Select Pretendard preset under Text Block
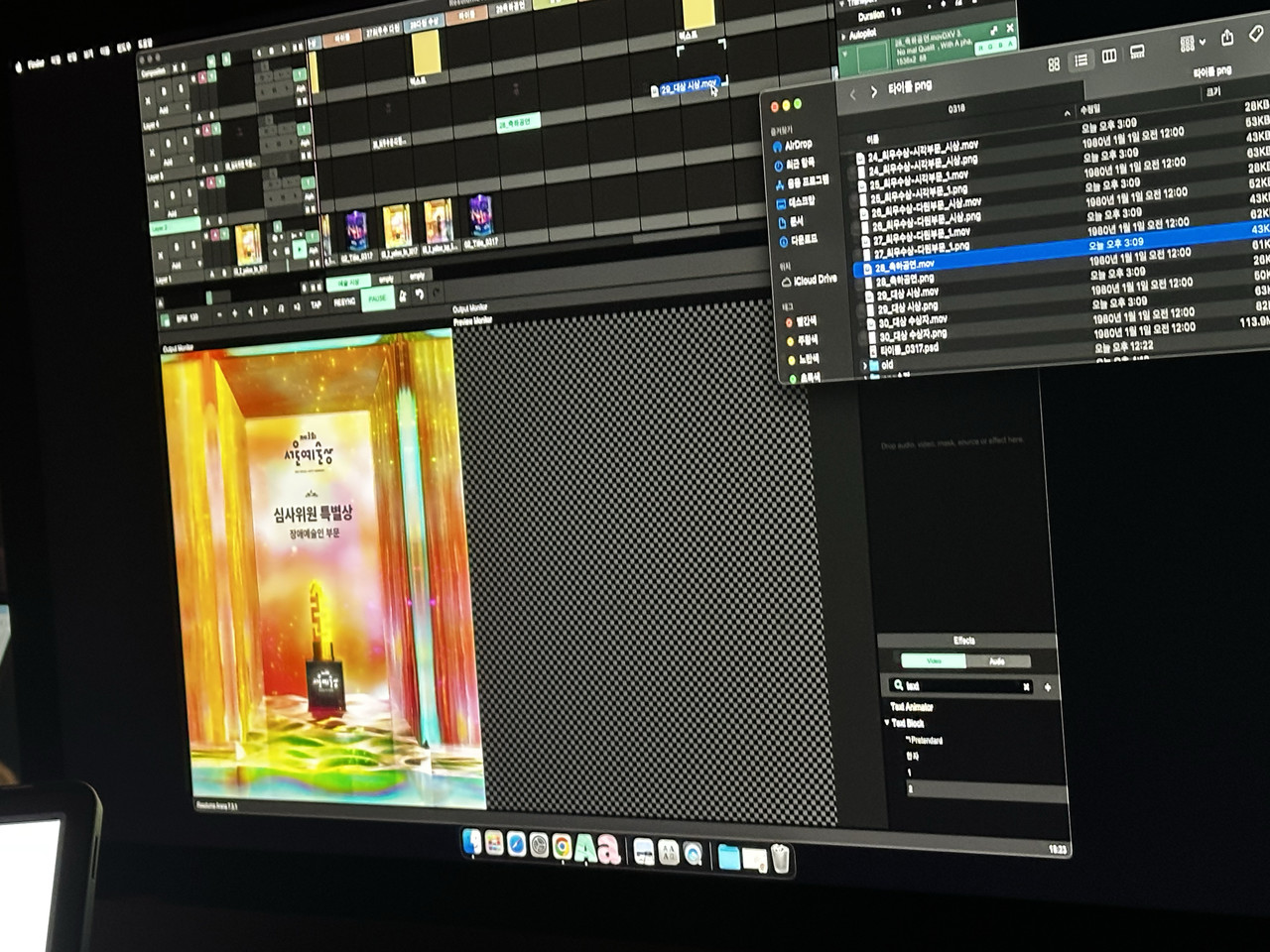1270x952 pixels. pos(925,741)
